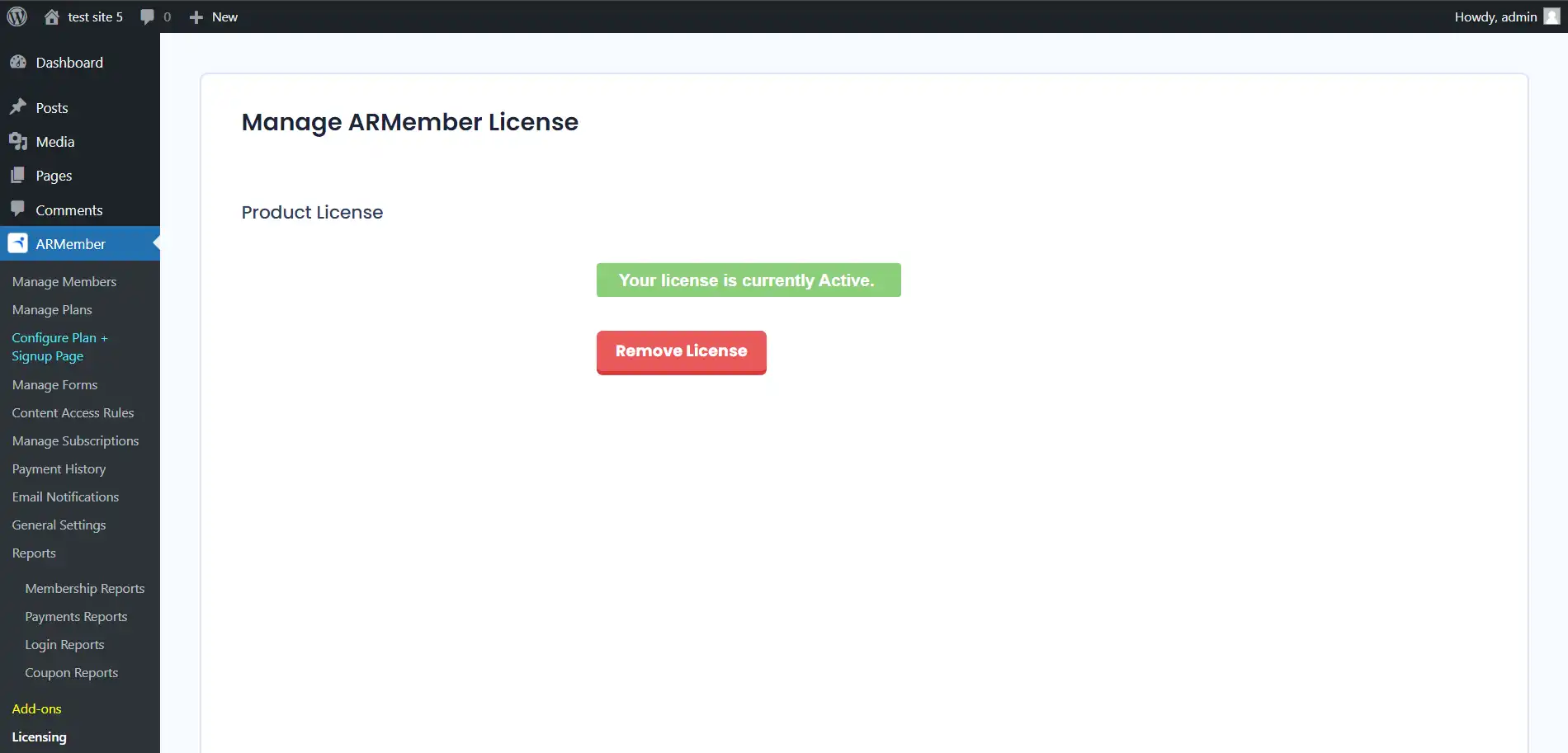This screenshot has height=753, width=1568.
Task: Open Membership Reports
Action: coord(84,588)
